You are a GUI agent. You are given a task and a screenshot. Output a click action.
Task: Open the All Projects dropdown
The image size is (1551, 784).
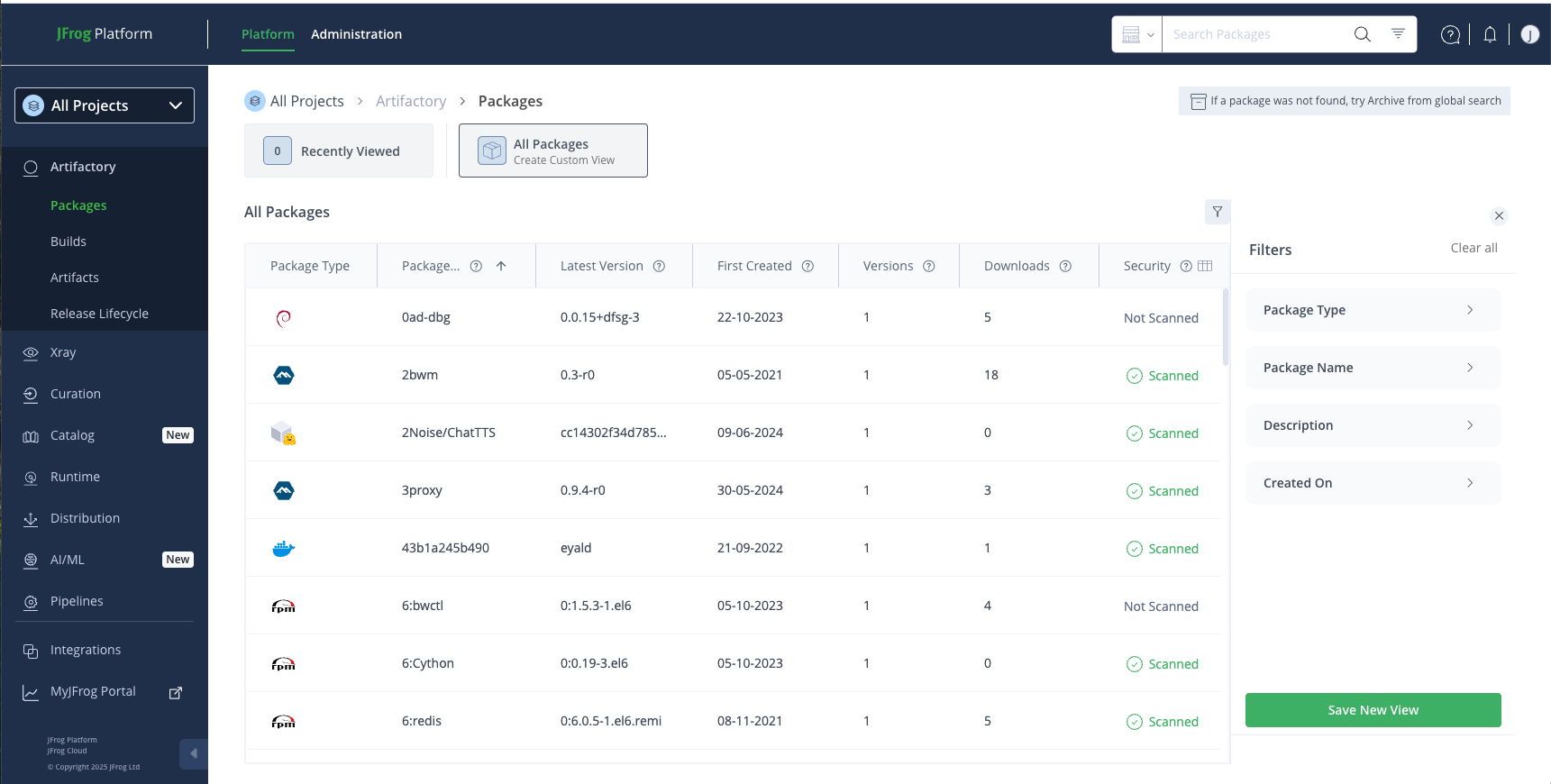[105, 105]
